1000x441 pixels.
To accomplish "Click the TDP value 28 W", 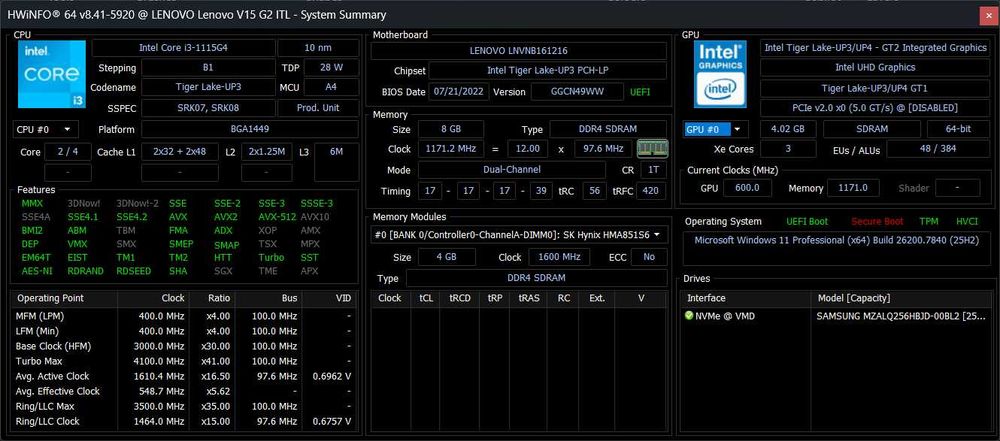I will [x=332, y=68].
